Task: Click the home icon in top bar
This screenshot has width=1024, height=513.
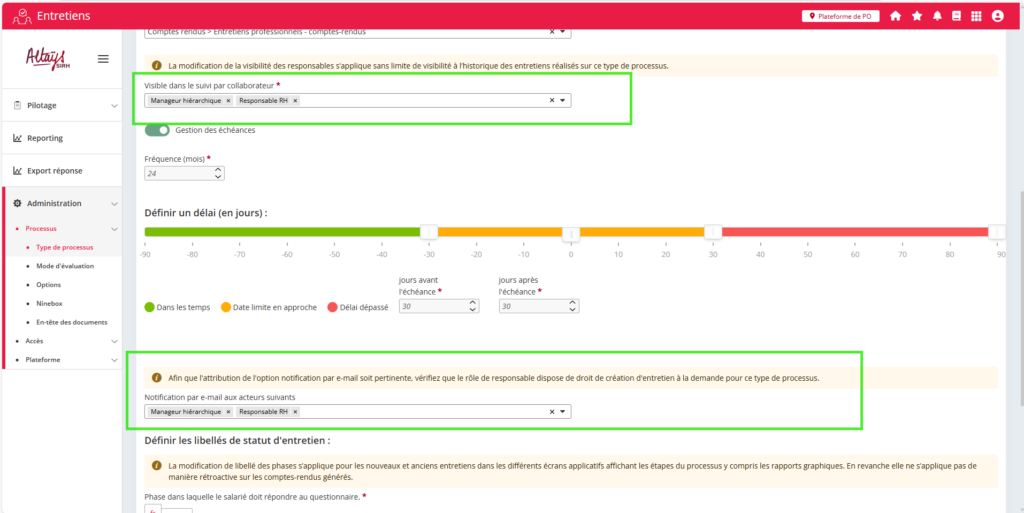Action: pyautogui.click(x=895, y=16)
